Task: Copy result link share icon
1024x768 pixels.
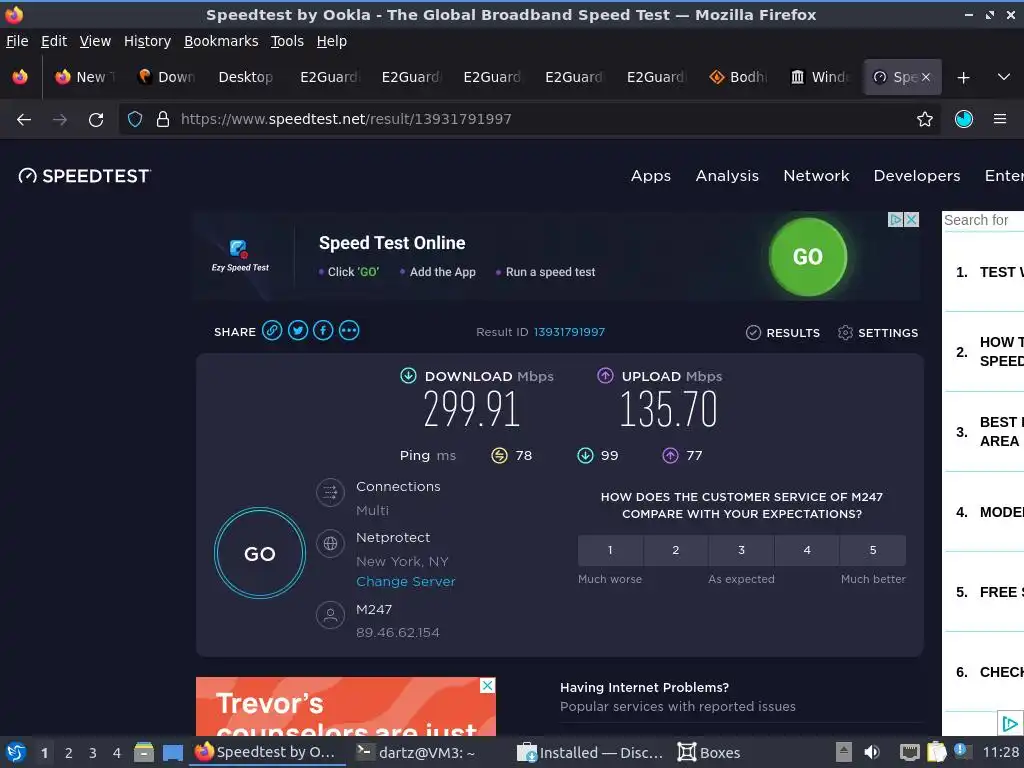Action: [x=272, y=330]
